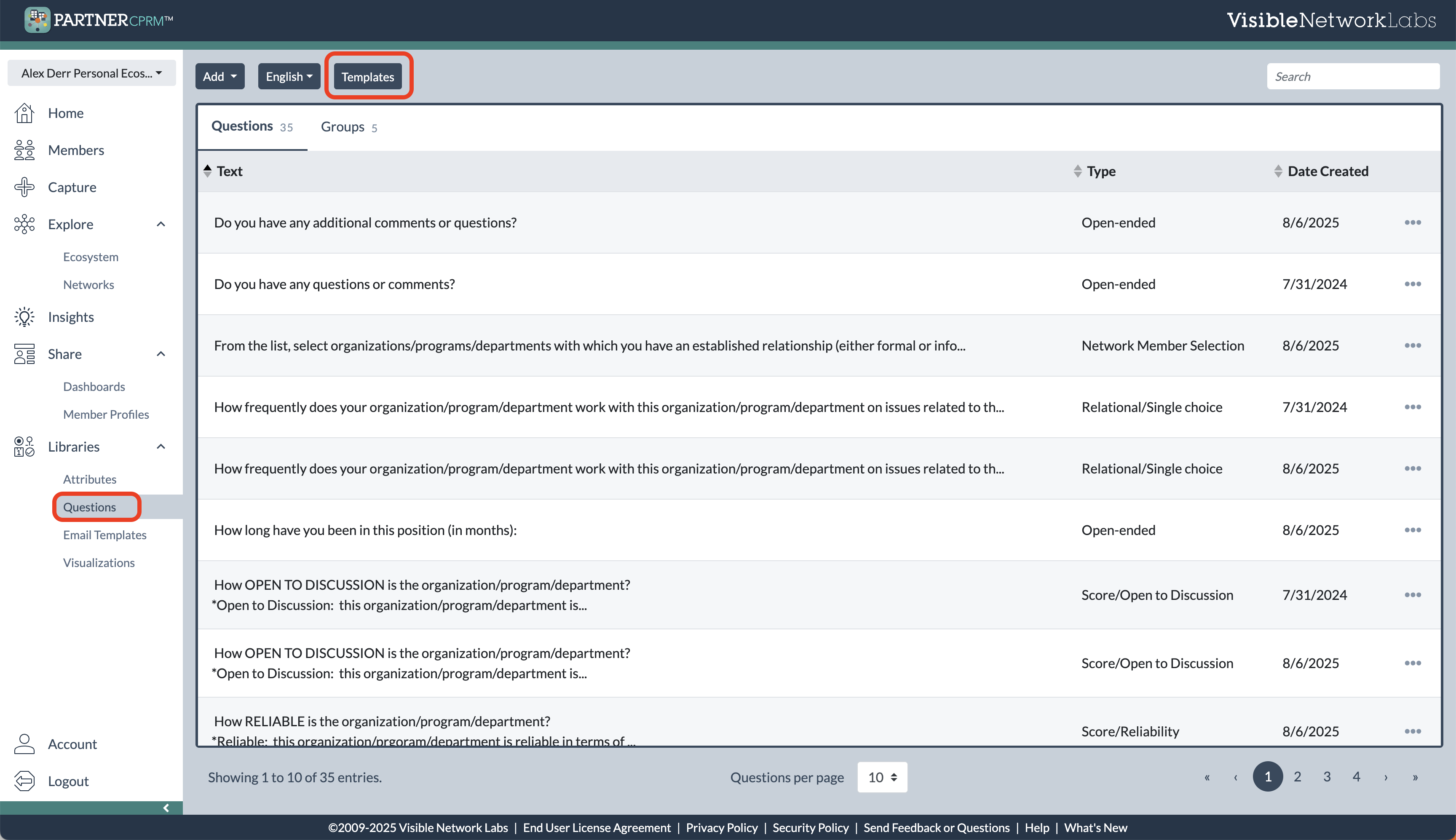Open Dashboards under Share

click(x=94, y=387)
